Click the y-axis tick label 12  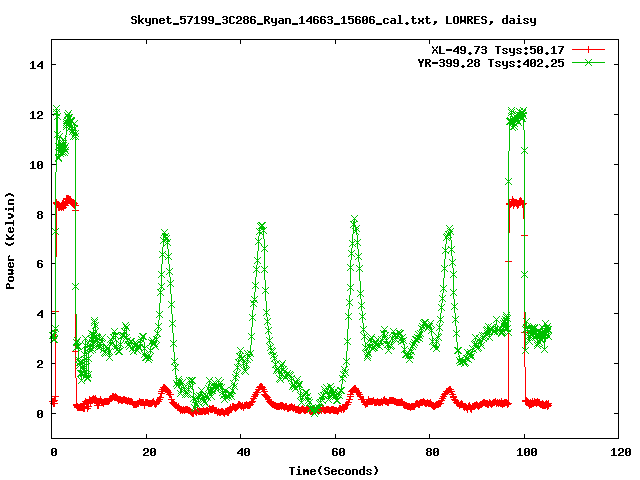click(36, 115)
